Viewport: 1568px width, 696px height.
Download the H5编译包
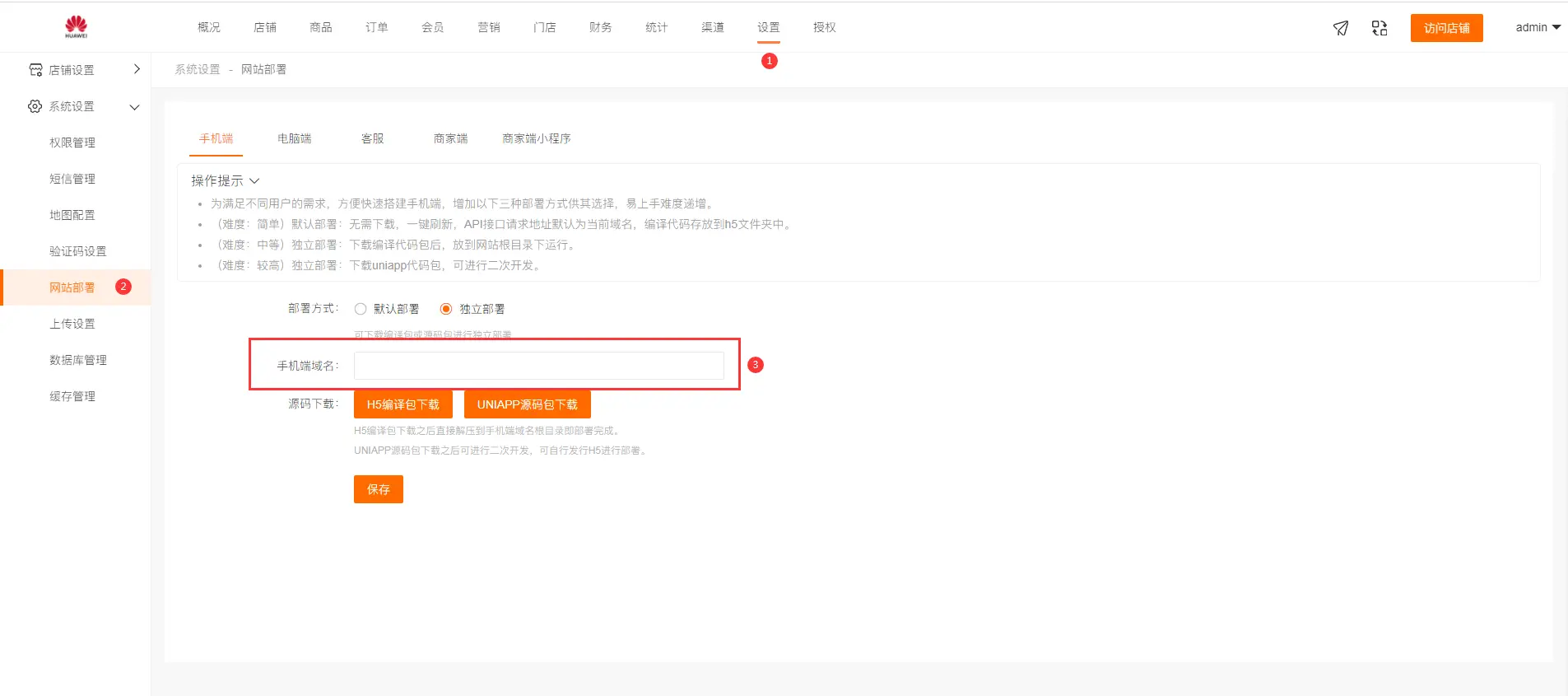(x=402, y=404)
